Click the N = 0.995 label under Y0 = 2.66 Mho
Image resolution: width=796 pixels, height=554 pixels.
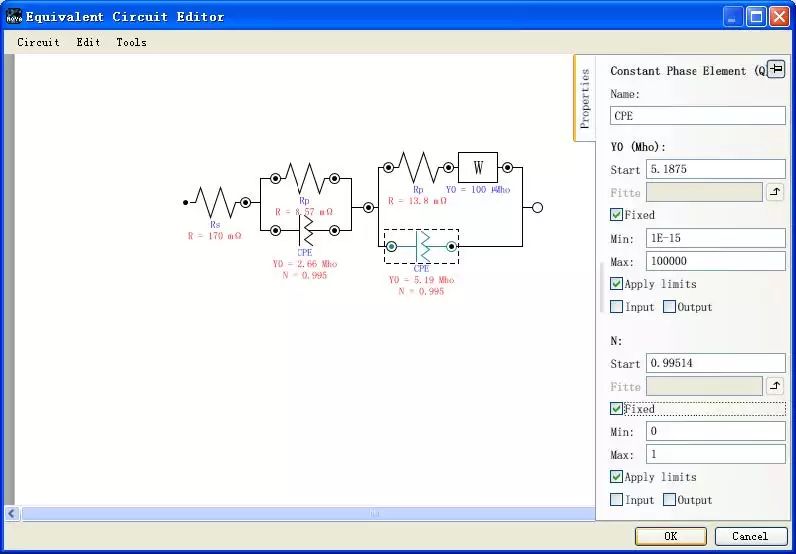click(x=305, y=276)
